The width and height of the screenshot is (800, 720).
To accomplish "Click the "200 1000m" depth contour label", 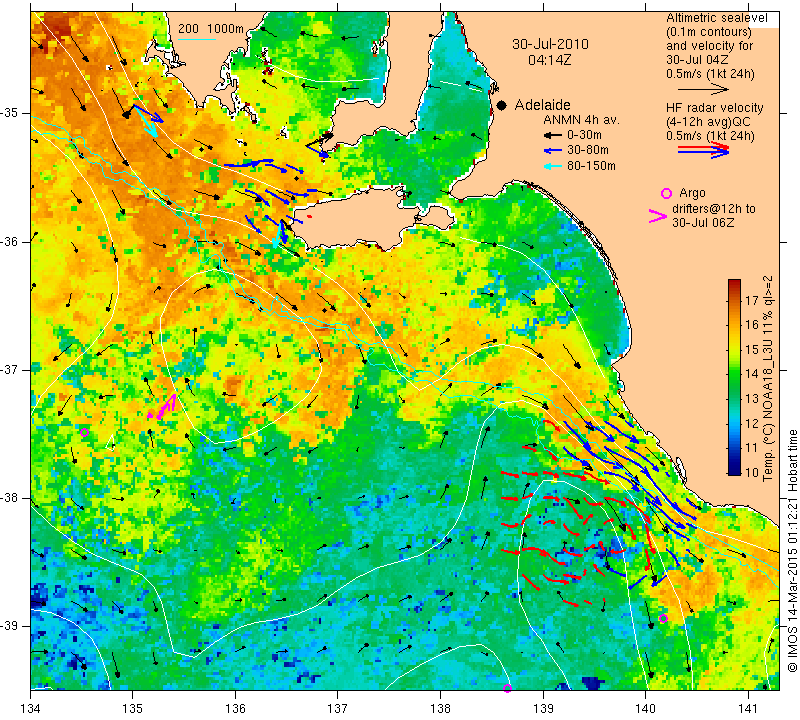I will coord(211,29).
